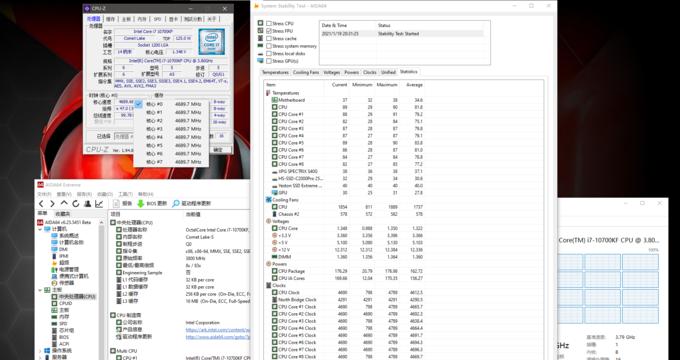Select Core #5 in CPU-Z core menu

tap(171, 145)
